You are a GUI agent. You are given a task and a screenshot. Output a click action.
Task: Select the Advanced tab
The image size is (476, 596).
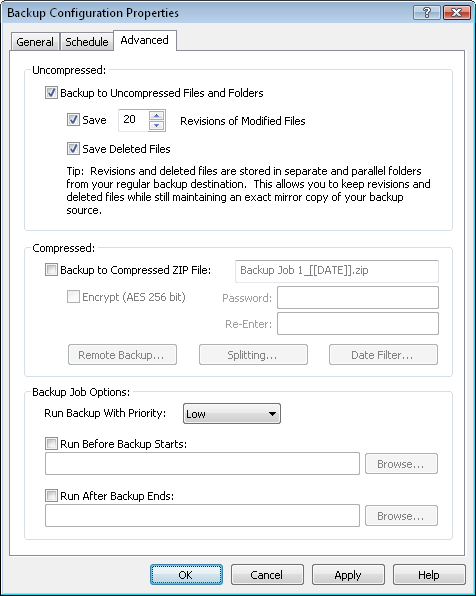[144, 40]
